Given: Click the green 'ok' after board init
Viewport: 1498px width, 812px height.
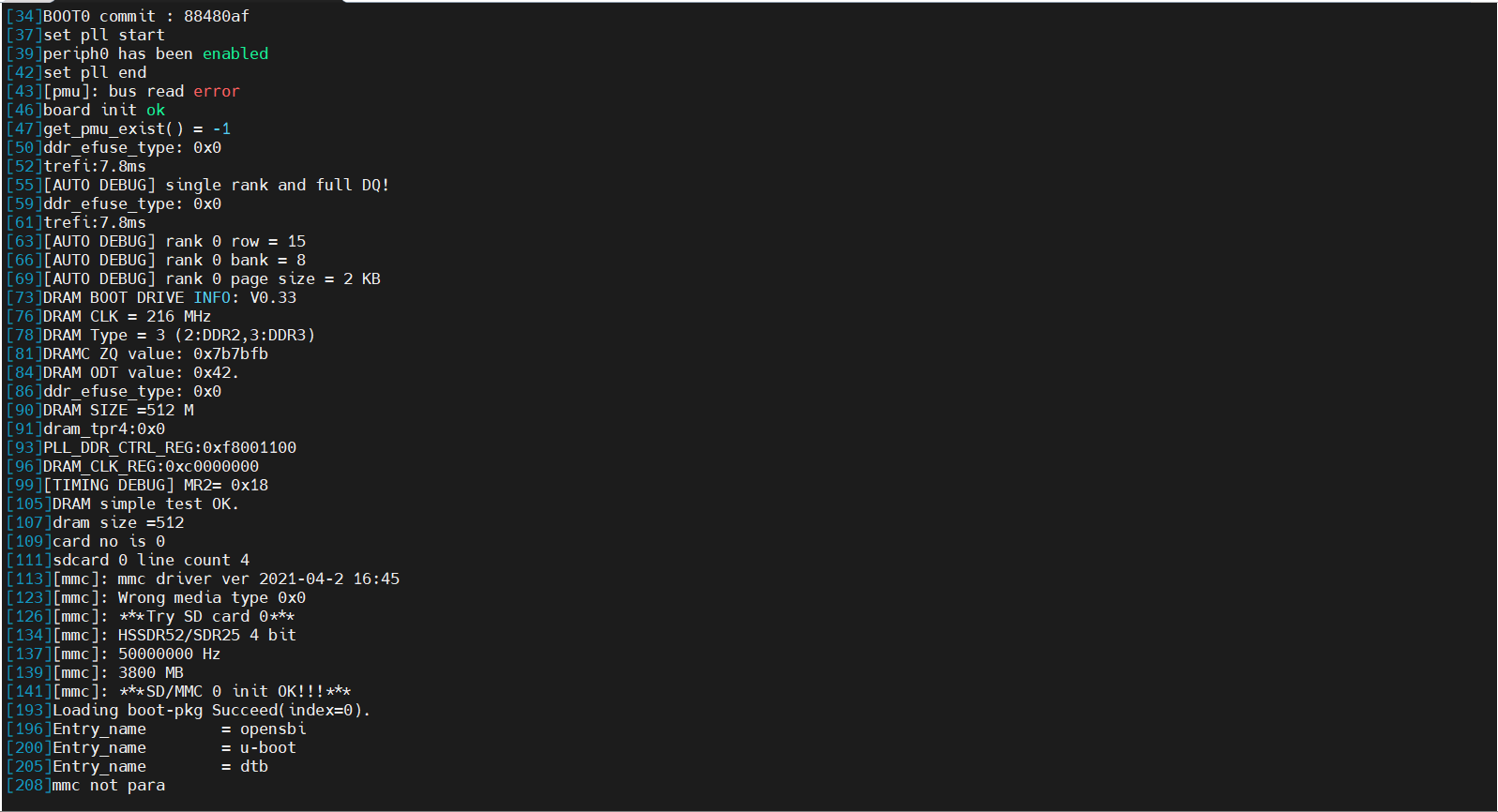Looking at the screenshot, I should click(156, 110).
